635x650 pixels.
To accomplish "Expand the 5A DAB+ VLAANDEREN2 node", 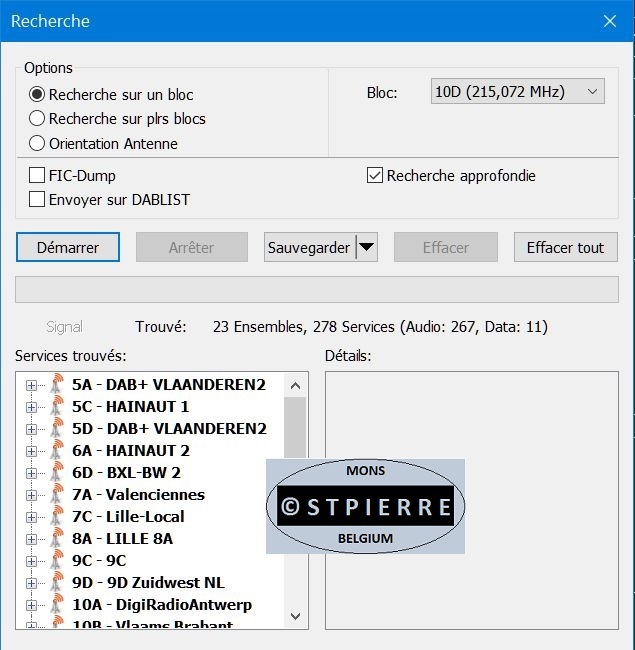I will click(x=31, y=386).
